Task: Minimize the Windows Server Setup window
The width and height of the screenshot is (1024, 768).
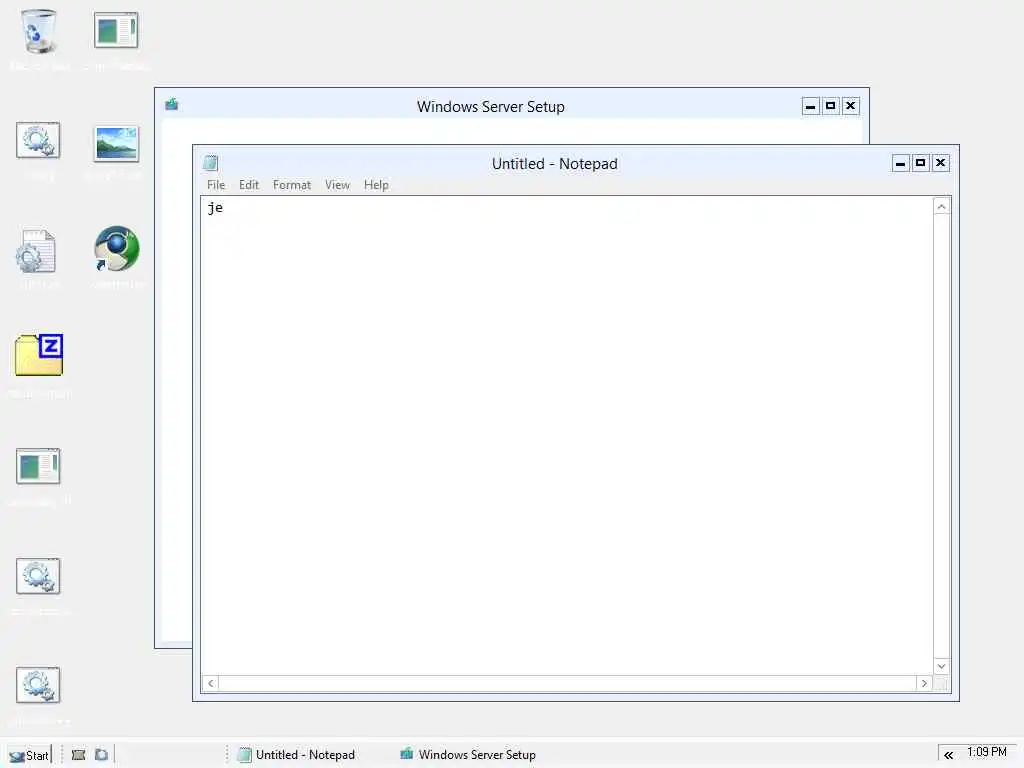Action: point(810,106)
